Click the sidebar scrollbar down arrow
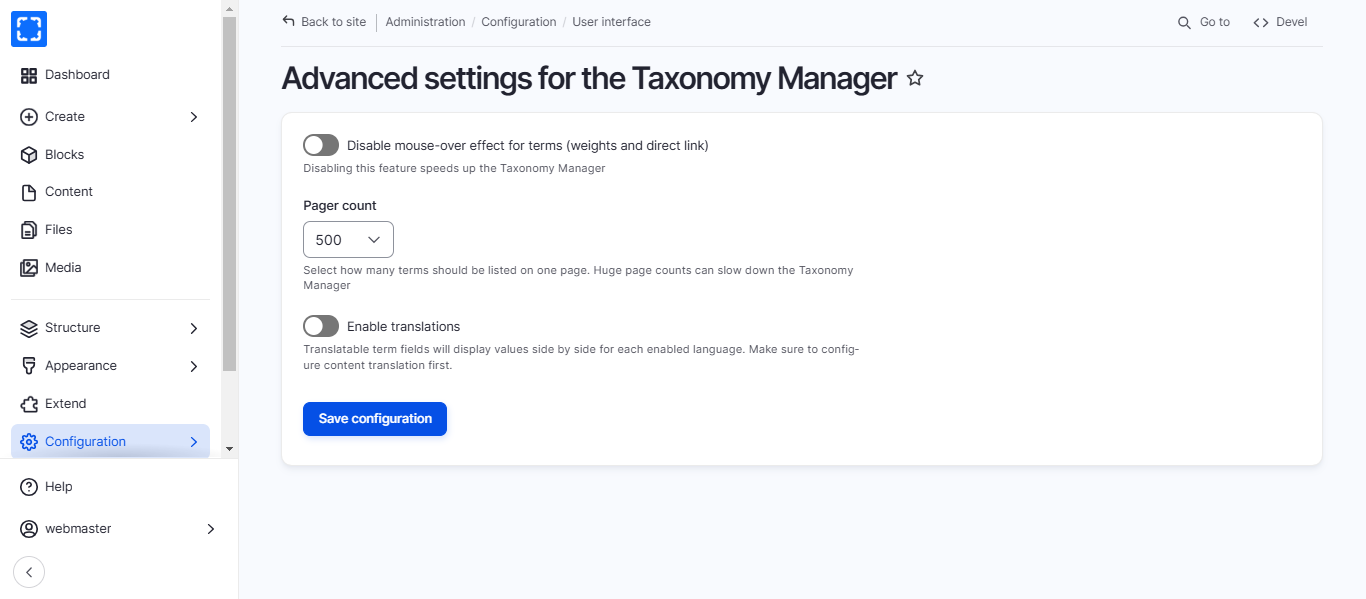Screen dimensions: 1366x599 point(229,449)
